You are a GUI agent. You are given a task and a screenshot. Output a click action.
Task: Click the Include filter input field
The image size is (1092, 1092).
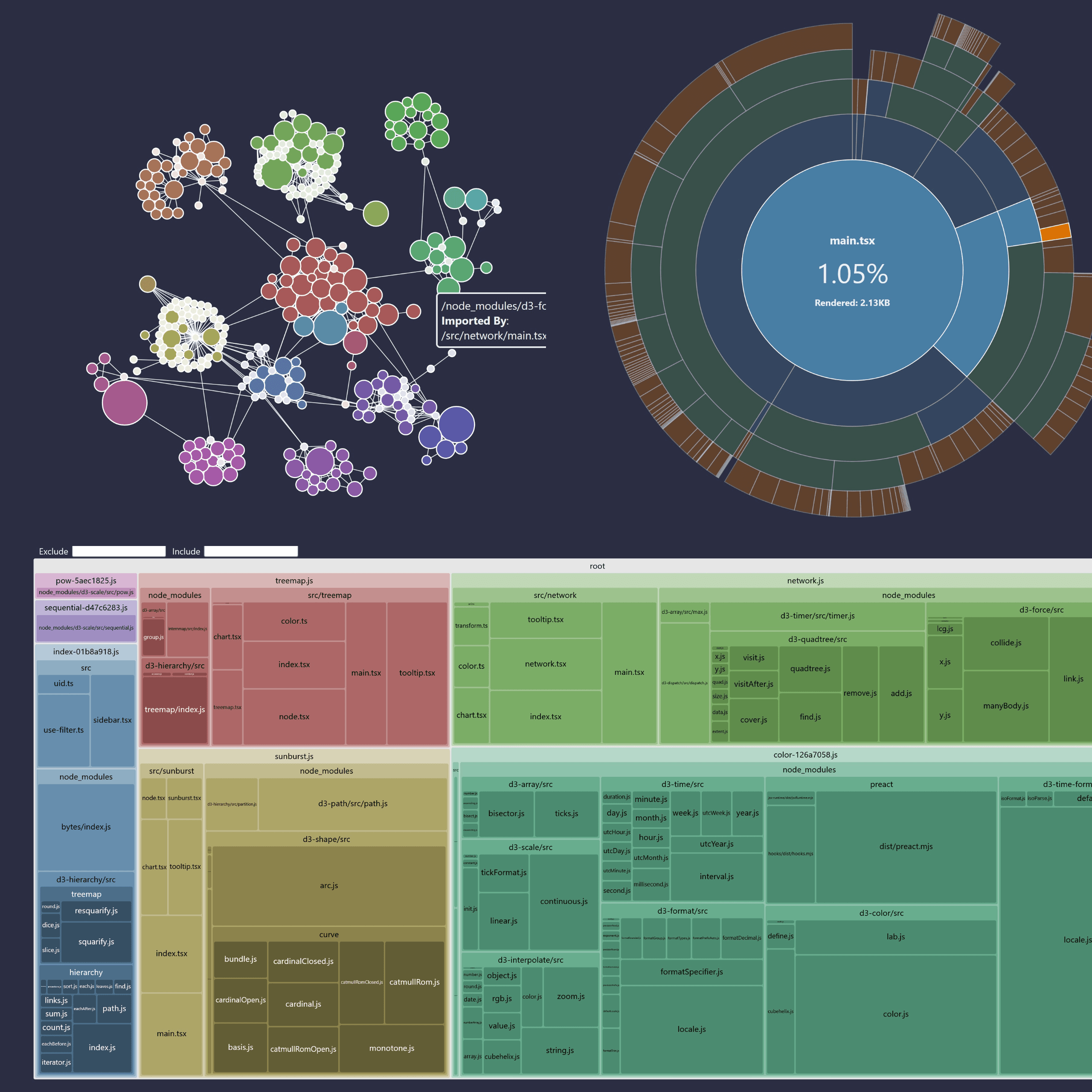pos(251,551)
